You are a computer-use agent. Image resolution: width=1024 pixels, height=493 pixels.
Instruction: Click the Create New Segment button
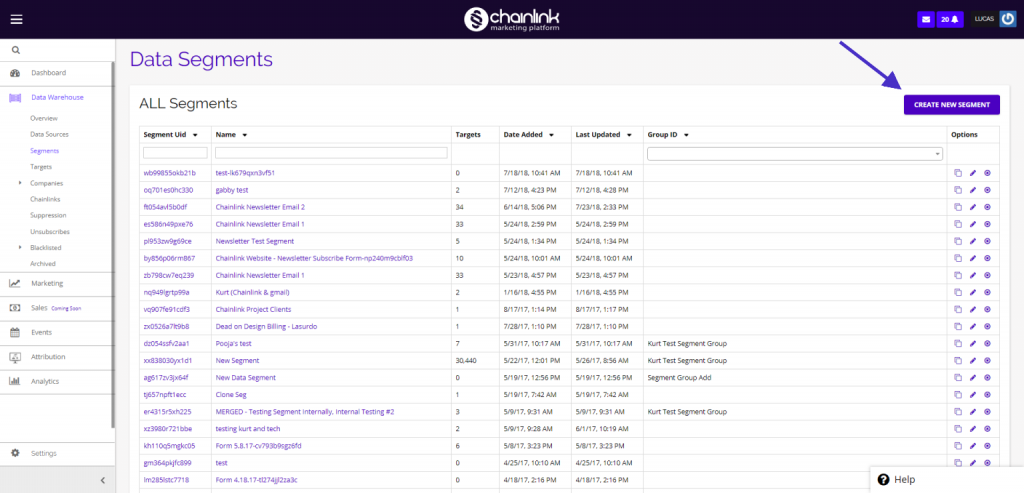click(x=951, y=104)
